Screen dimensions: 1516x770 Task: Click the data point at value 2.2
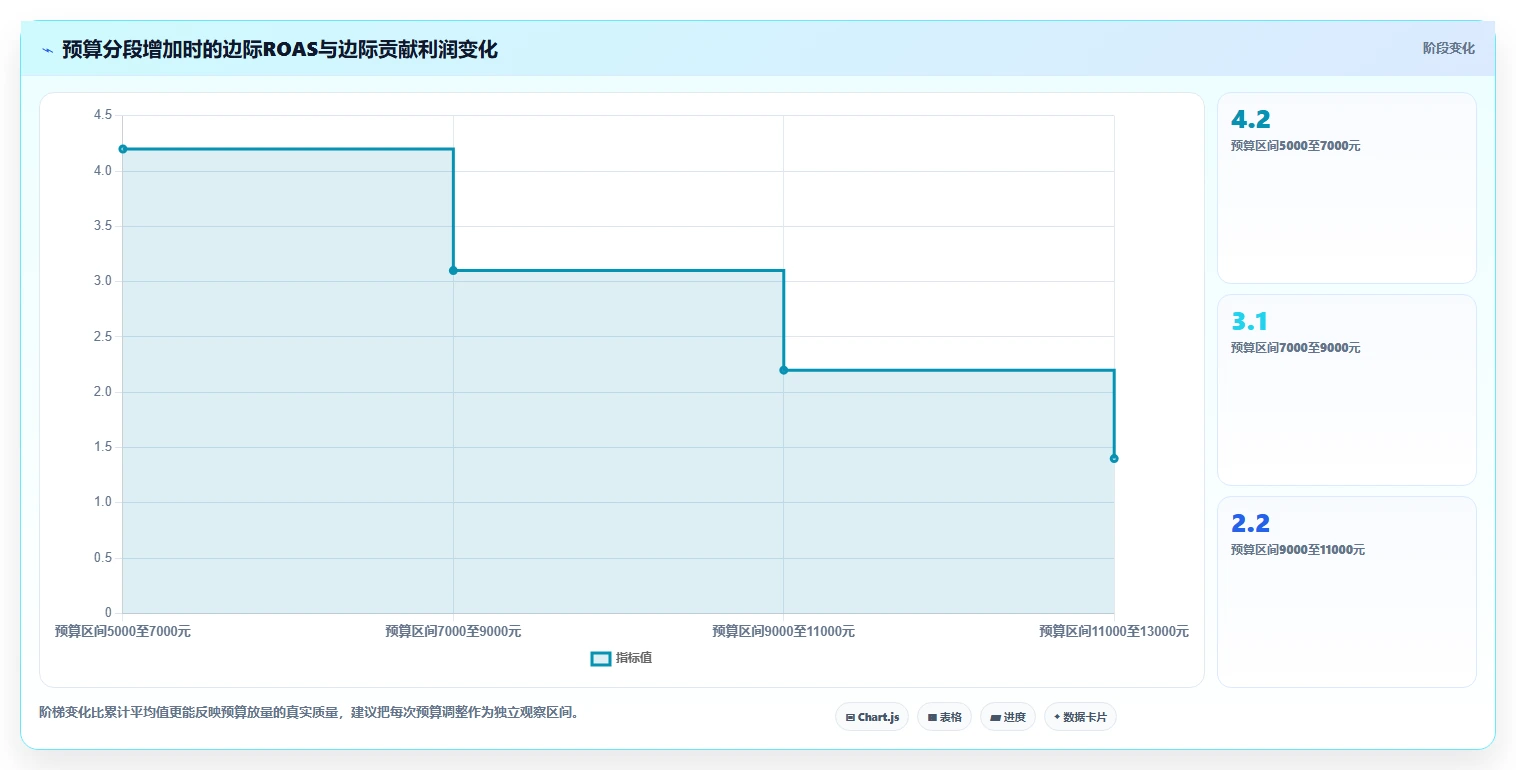coord(783,370)
